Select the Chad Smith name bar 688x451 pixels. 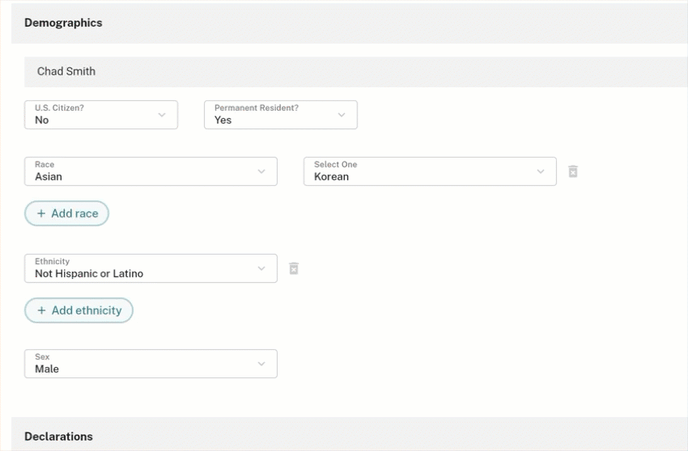click(x=356, y=72)
